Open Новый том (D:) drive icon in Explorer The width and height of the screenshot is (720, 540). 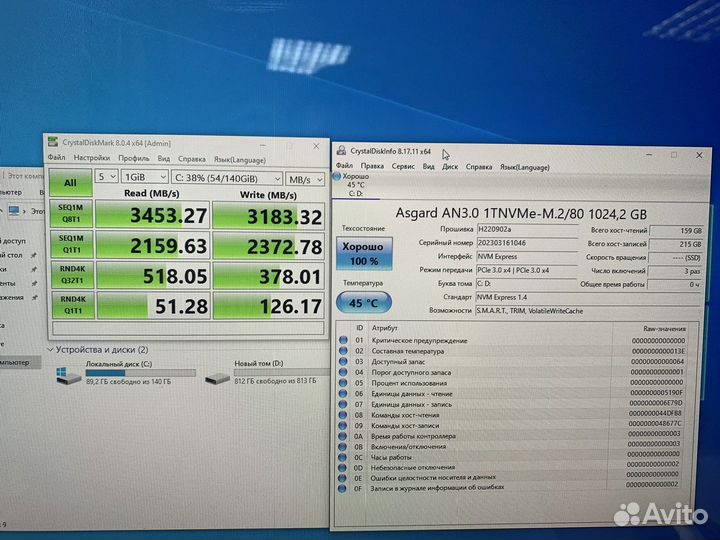[x=217, y=378]
